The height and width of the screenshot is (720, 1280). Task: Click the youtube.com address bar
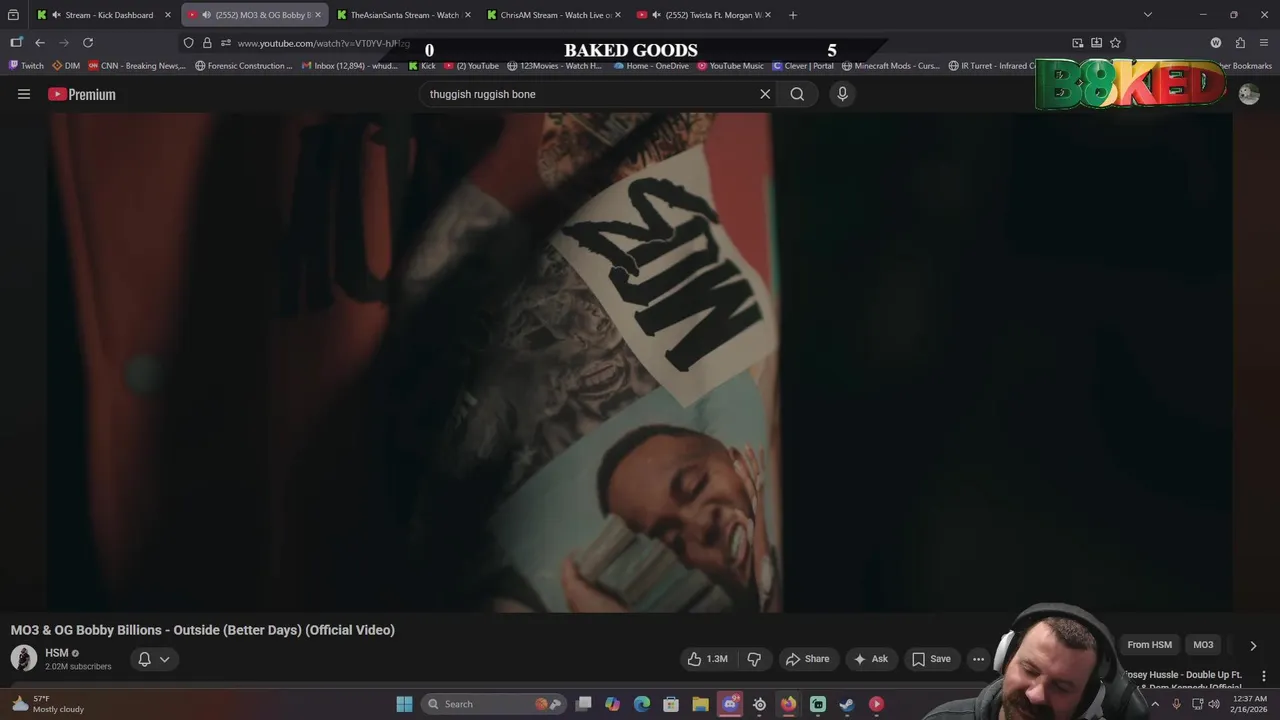[x=324, y=43]
